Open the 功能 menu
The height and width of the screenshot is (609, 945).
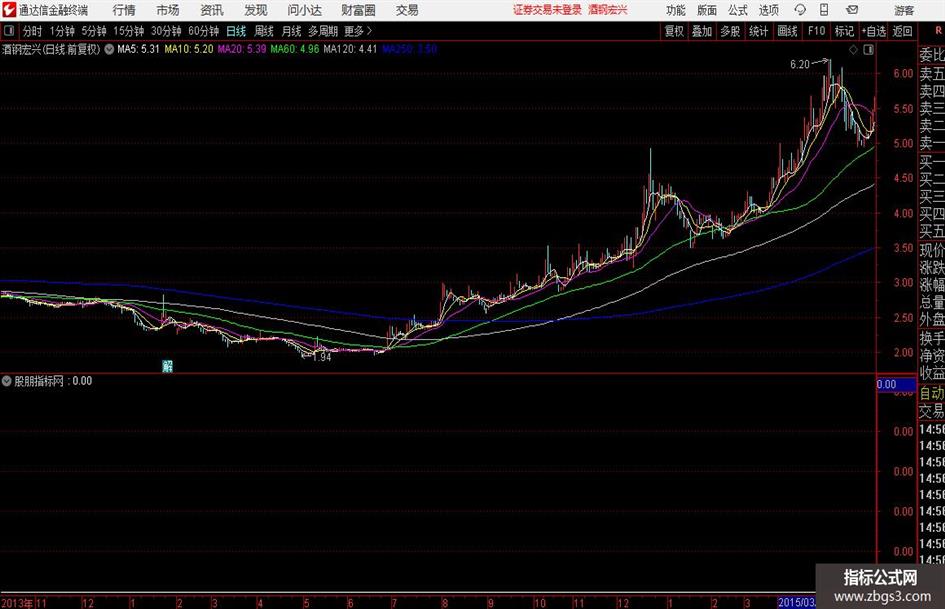676,10
